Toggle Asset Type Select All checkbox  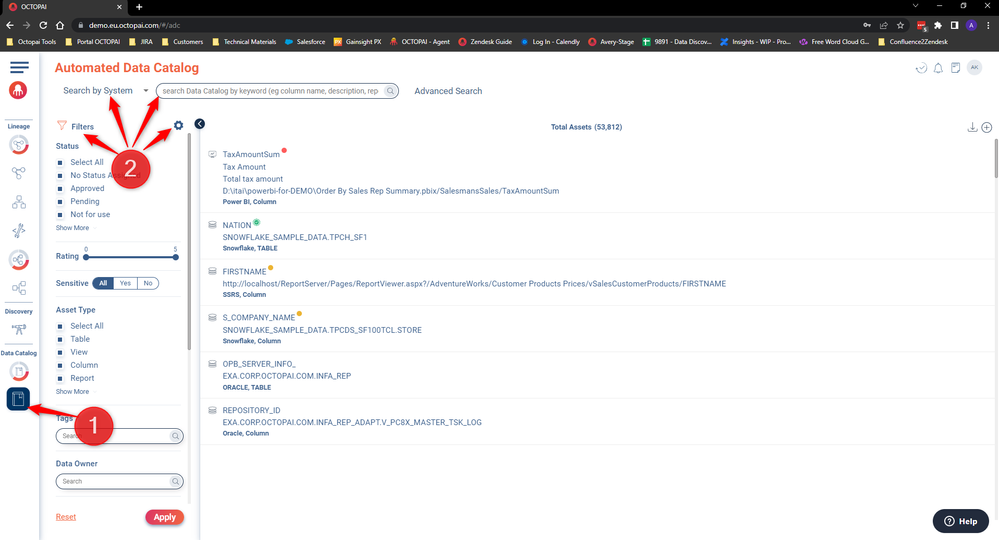[60, 326]
